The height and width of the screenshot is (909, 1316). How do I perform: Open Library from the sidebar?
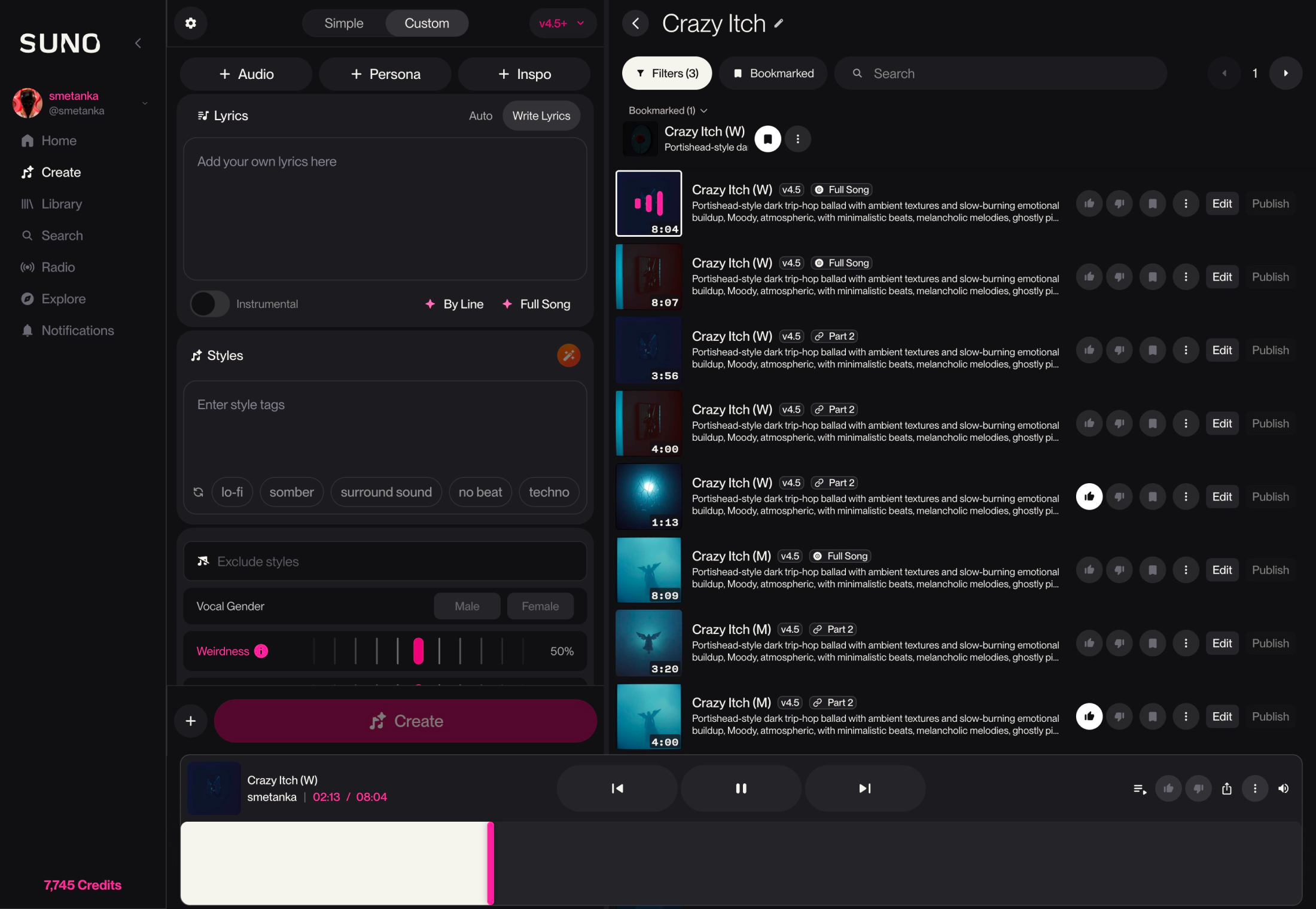pyautogui.click(x=61, y=204)
